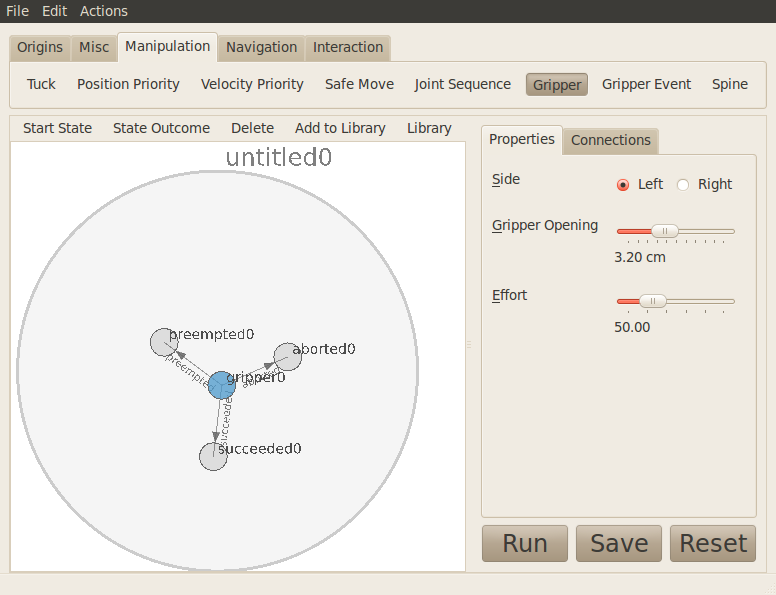
Task: Switch to the Connections tab
Action: [x=610, y=140]
